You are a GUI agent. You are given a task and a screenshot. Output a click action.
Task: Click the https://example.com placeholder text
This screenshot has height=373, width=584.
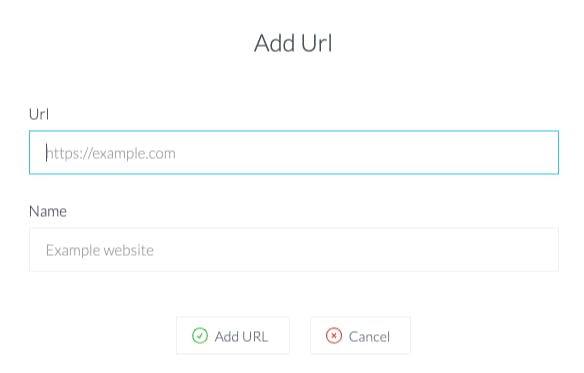(x=111, y=154)
